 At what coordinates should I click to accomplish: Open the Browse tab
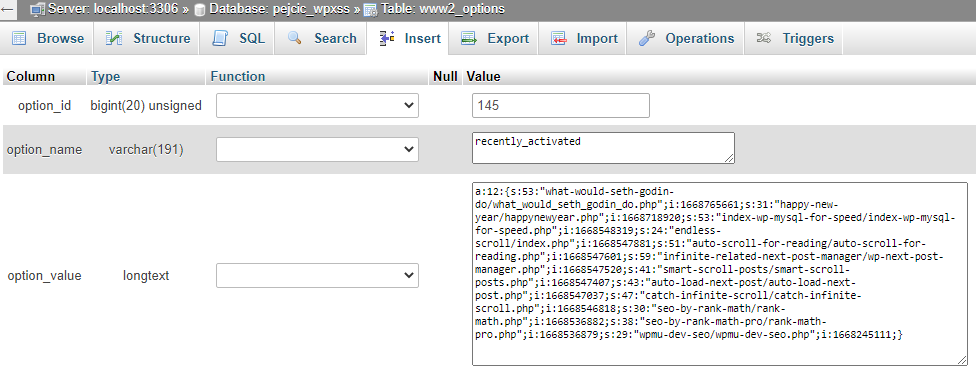[48, 39]
